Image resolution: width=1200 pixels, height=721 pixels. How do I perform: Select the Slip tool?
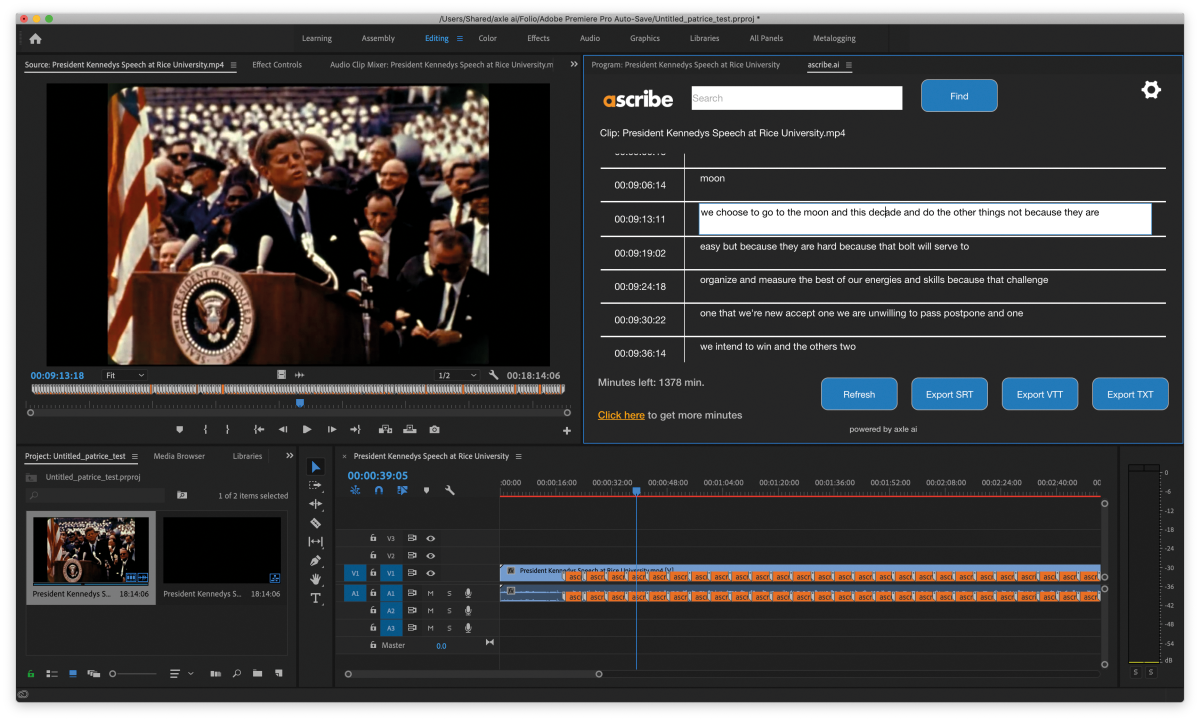(x=316, y=541)
